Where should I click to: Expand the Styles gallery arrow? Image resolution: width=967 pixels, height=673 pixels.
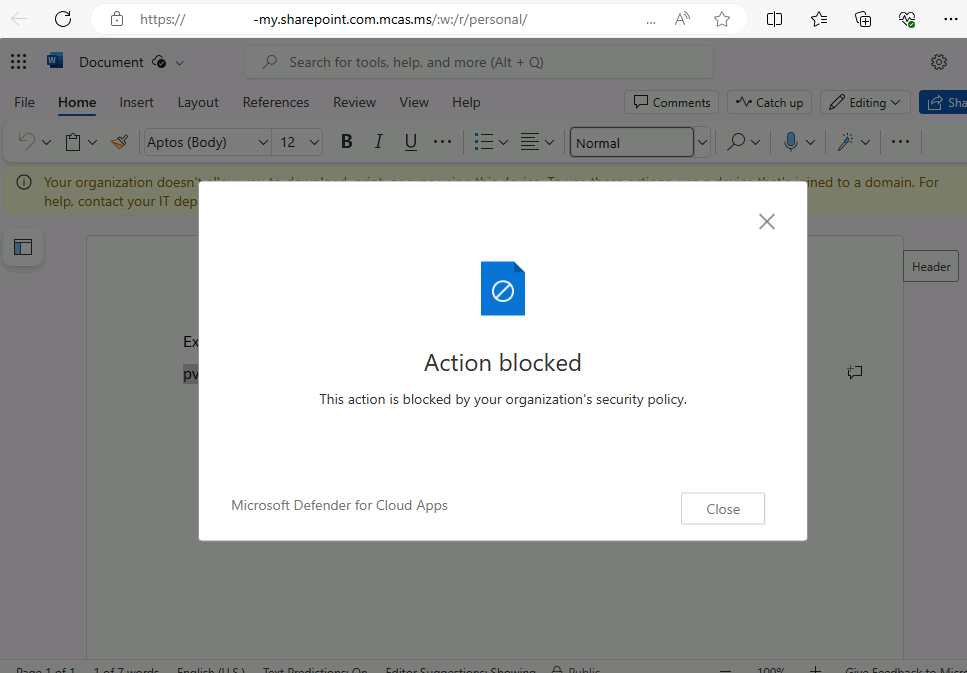coord(702,142)
